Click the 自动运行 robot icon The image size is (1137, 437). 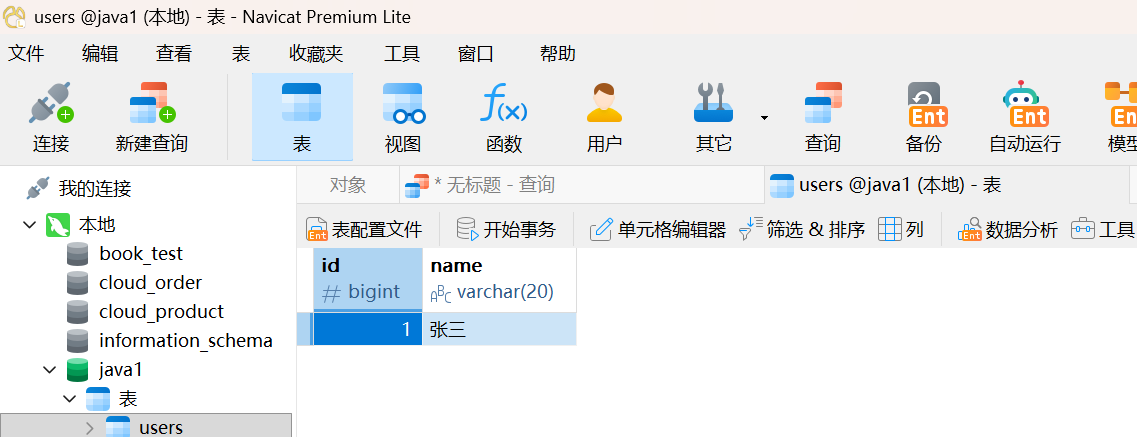1025,105
